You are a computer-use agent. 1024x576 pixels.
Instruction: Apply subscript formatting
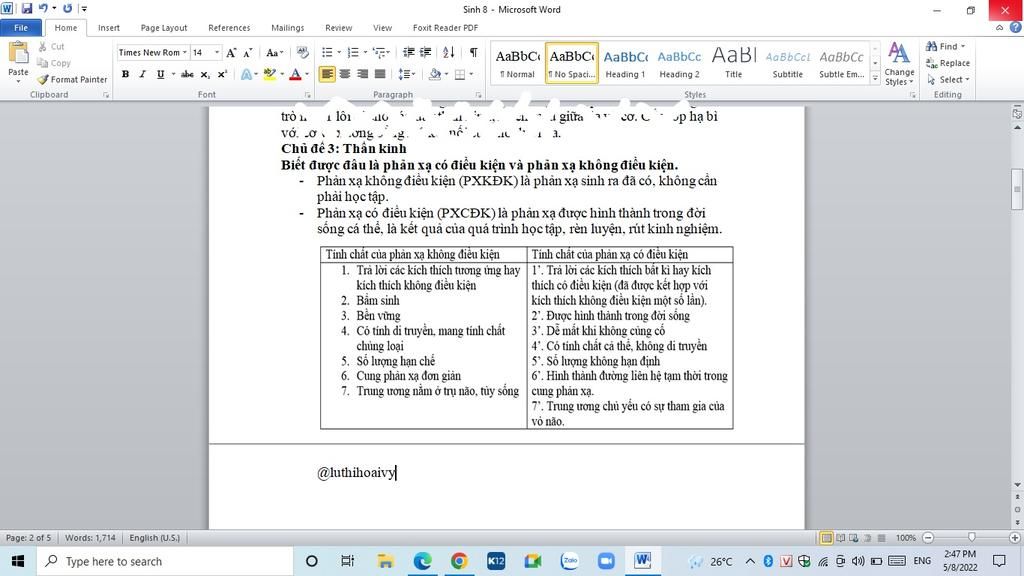(x=205, y=74)
